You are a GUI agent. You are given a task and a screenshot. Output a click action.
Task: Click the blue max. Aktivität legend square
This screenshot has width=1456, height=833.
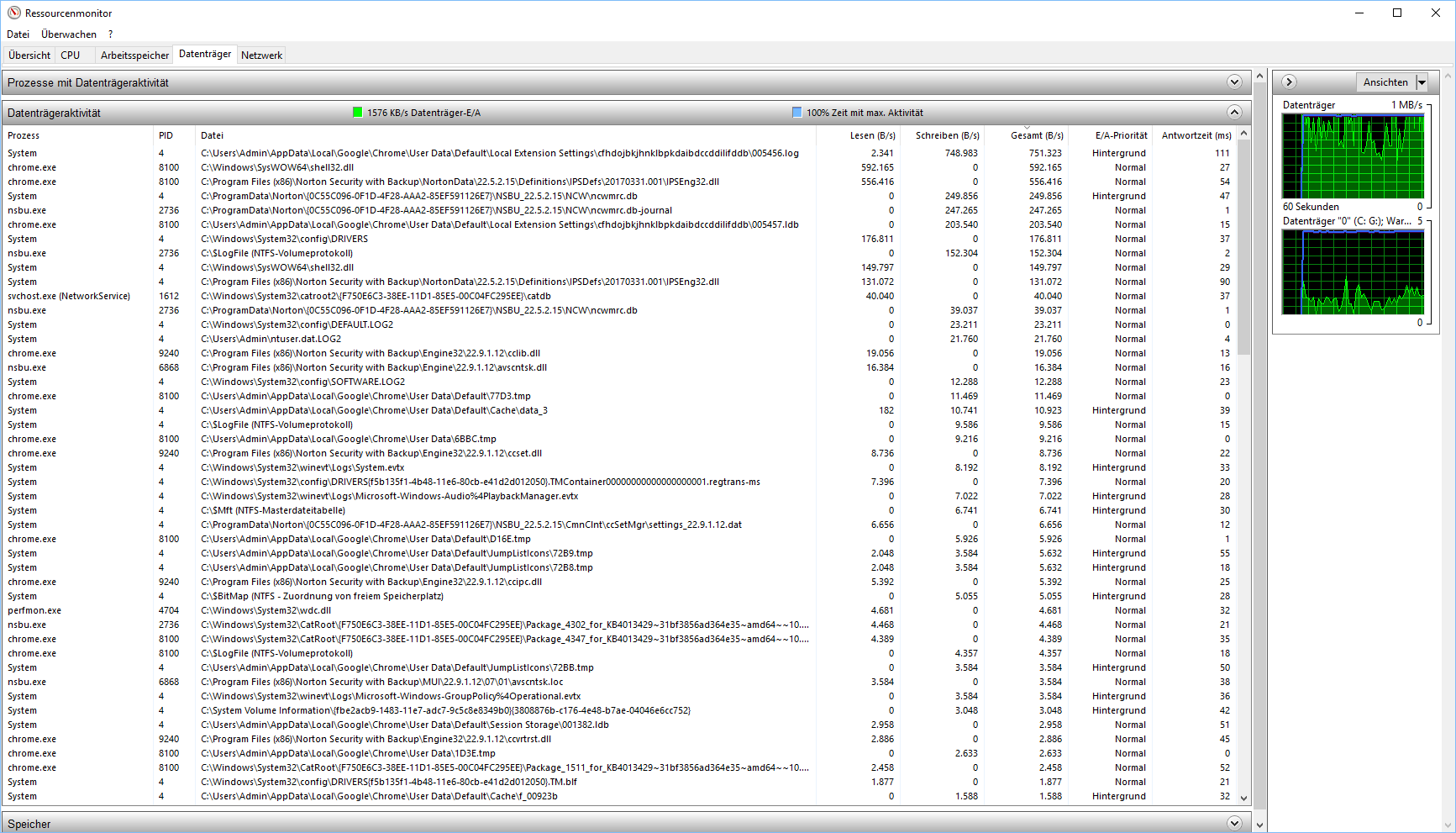(796, 113)
